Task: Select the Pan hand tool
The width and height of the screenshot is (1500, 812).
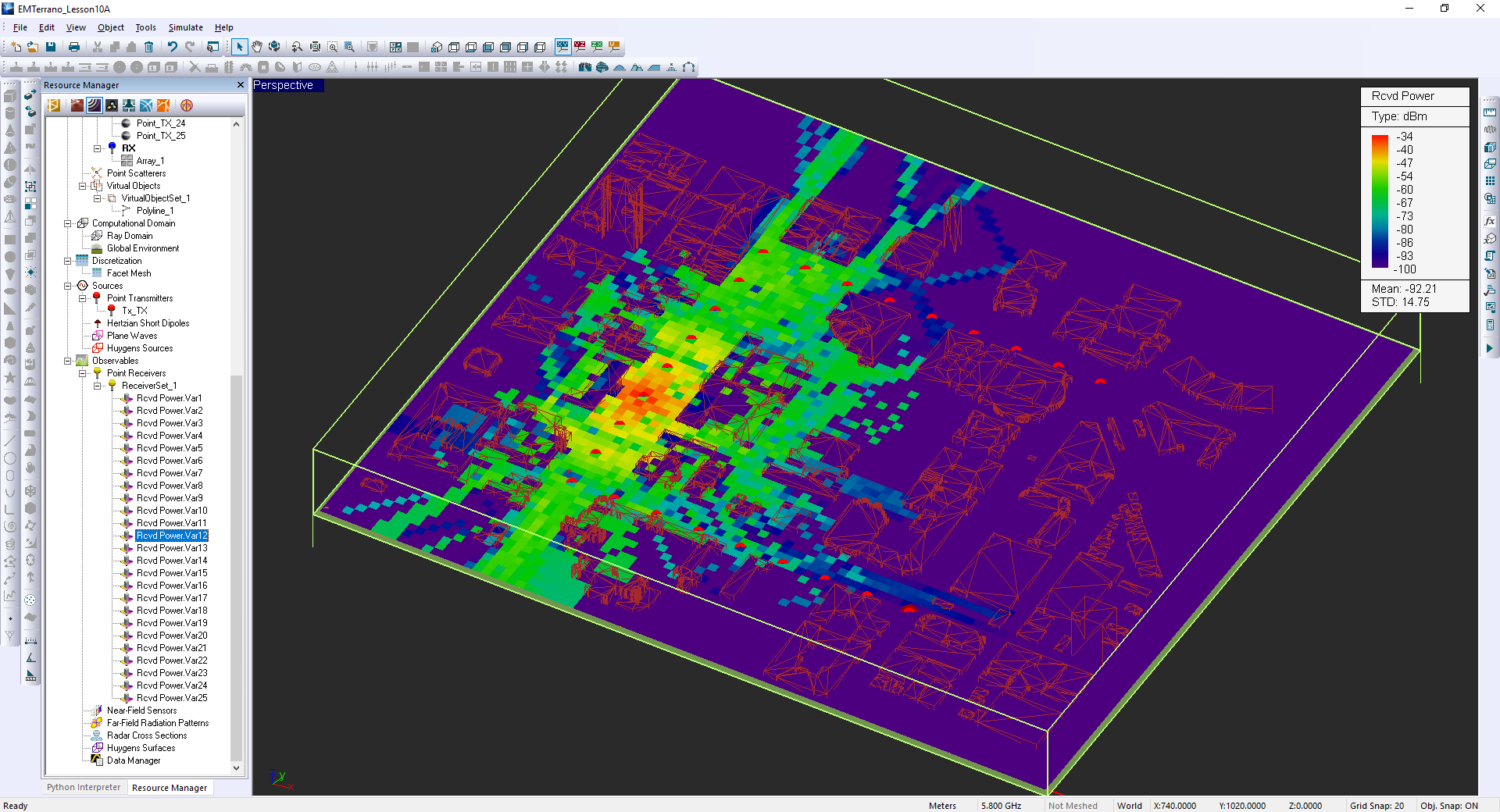Action: [x=257, y=47]
